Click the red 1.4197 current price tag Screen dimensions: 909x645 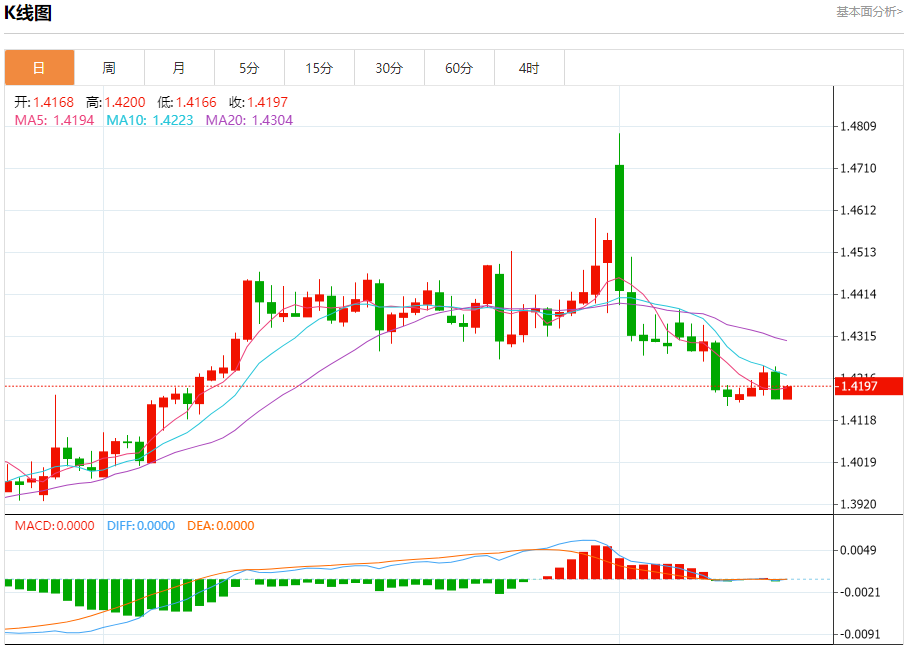click(x=869, y=386)
